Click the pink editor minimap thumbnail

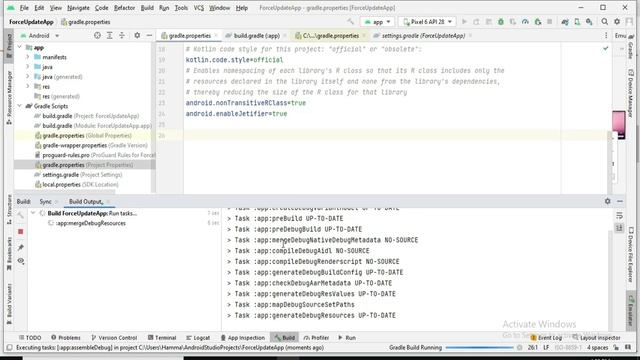(x=618, y=124)
